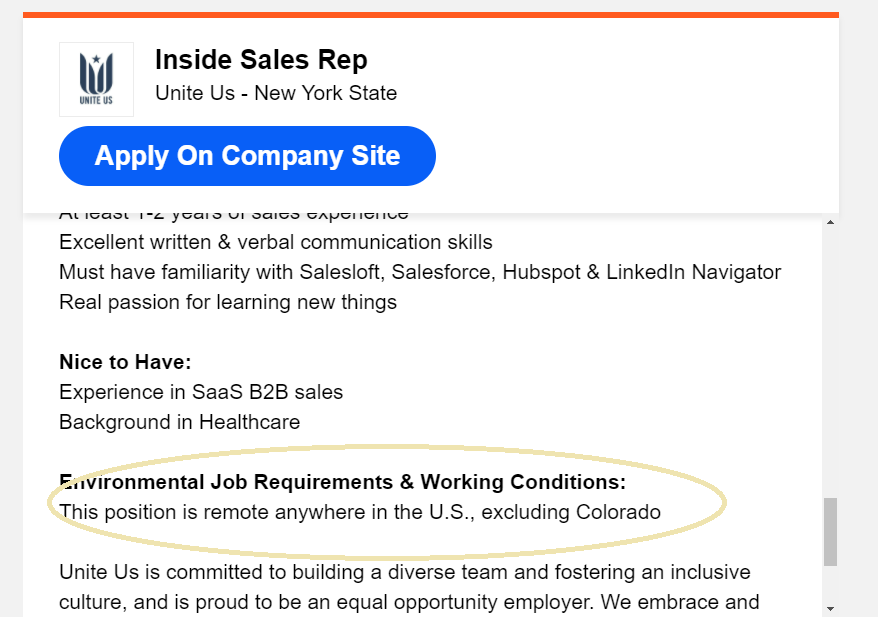The height and width of the screenshot is (617, 878).
Task: Click the Salesloft, Salesforce, Hubspot requirement line
Action: pyautogui.click(x=420, y=272)
